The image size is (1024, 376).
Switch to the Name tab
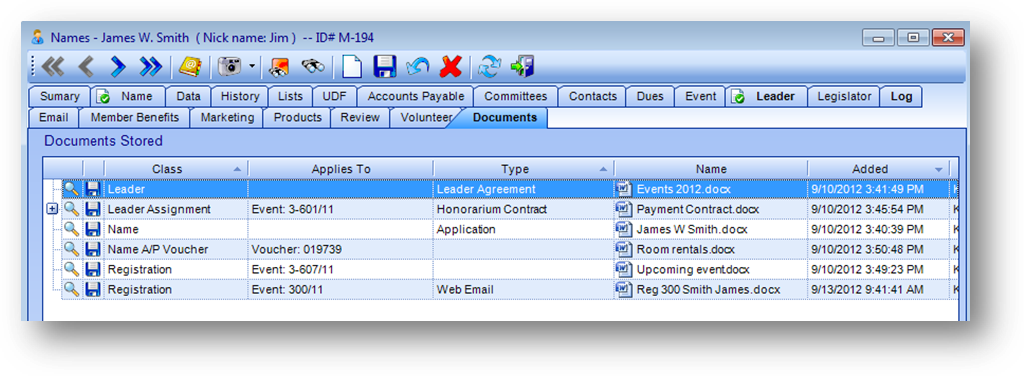(x=127, y=97)
